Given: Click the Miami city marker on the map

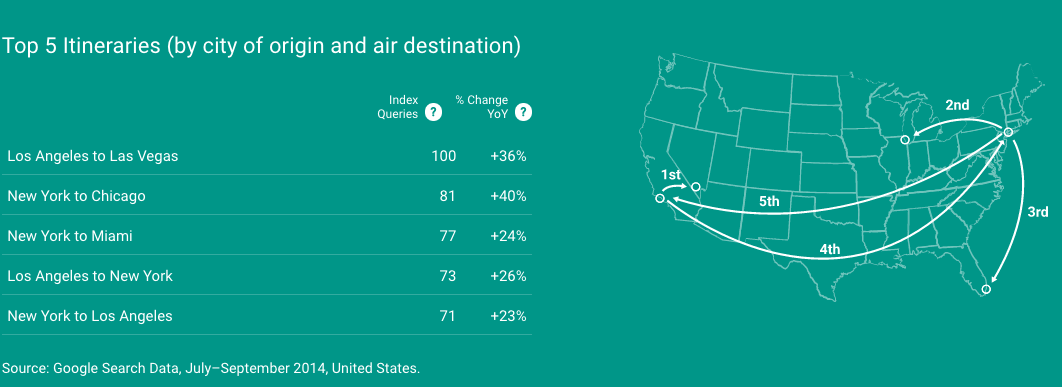Looking at the screenshot, I should (x=986, y=289).
